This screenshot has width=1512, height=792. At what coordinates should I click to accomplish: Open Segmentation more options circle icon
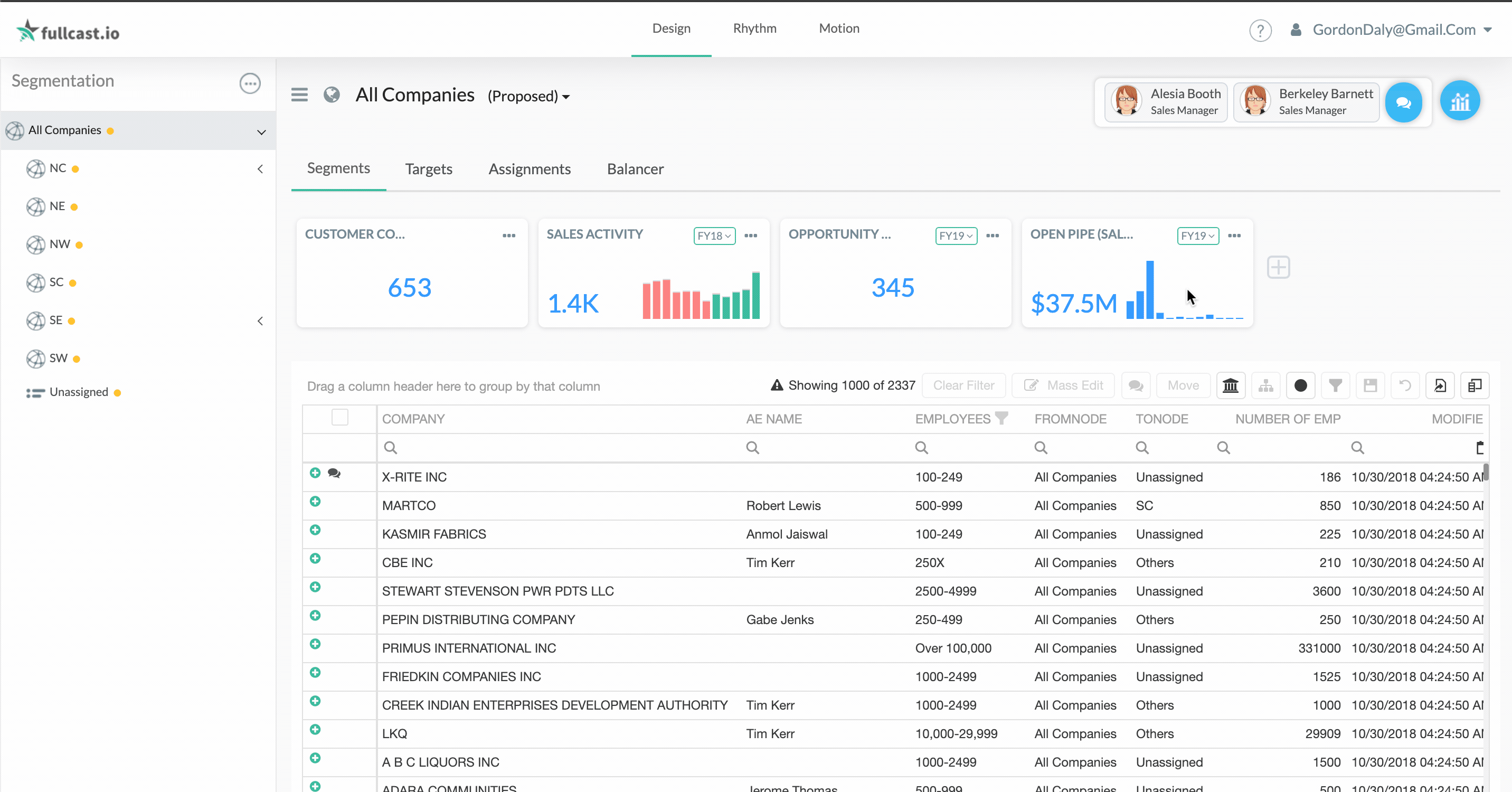point(250,83)
